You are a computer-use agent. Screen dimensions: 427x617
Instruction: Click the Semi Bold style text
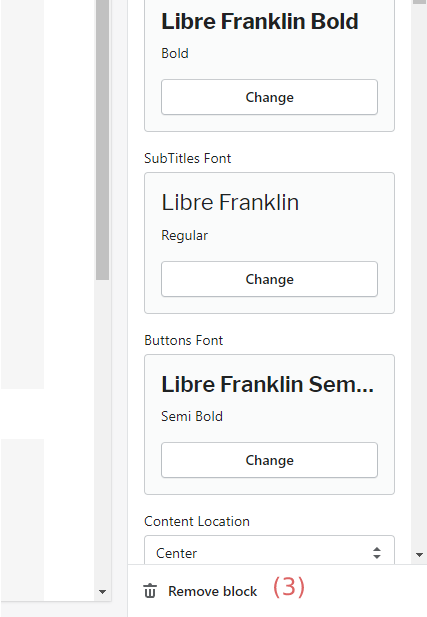pyautogui.click(x=192, y=416)
